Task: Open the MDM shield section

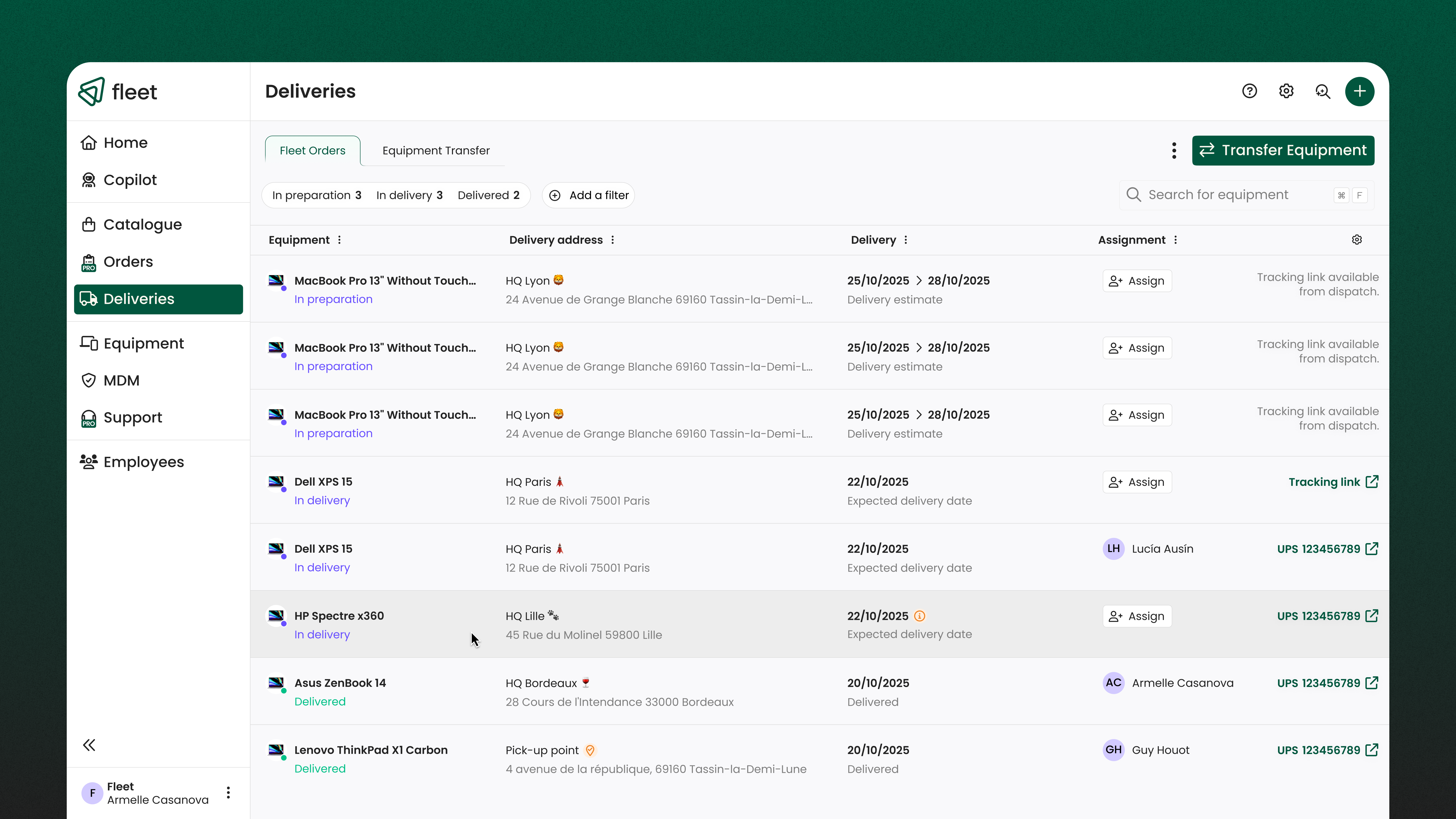Action: click(121, 380)
